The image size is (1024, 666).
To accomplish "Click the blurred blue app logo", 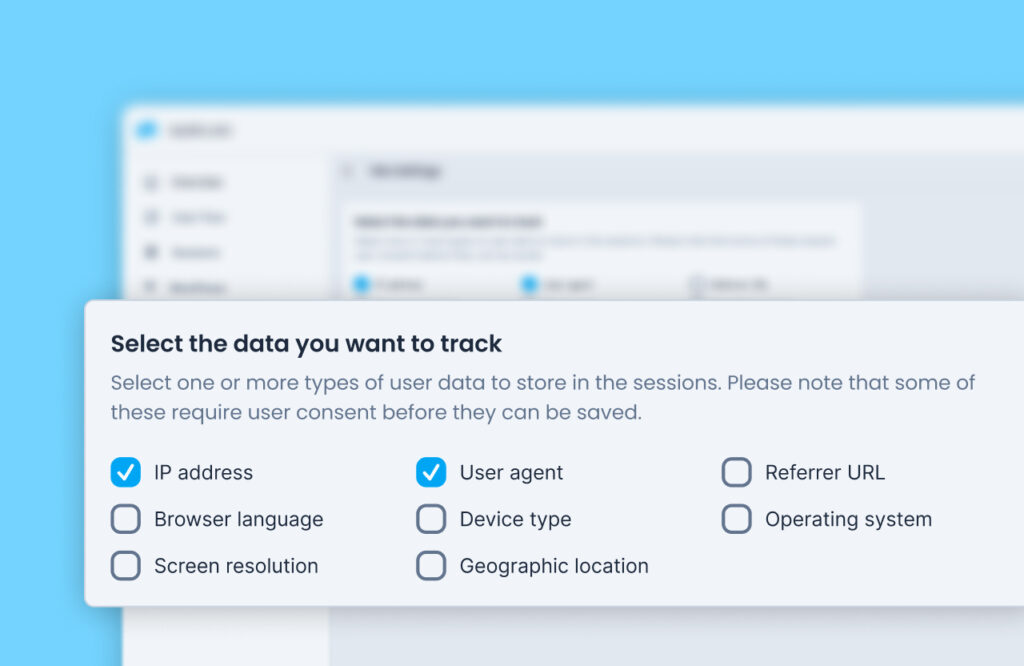I will click(147, 130).
